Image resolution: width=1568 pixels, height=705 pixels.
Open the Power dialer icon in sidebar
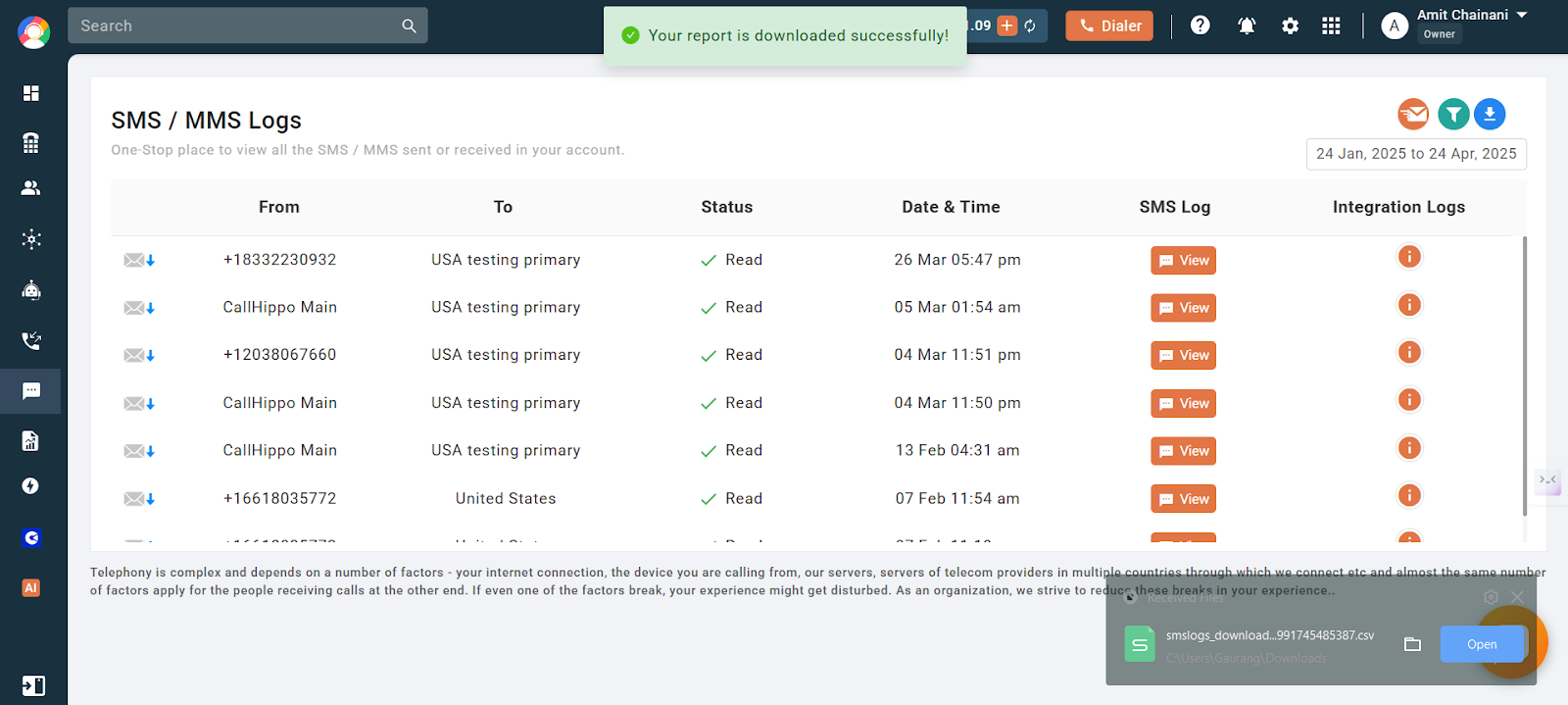coord(31,486)
